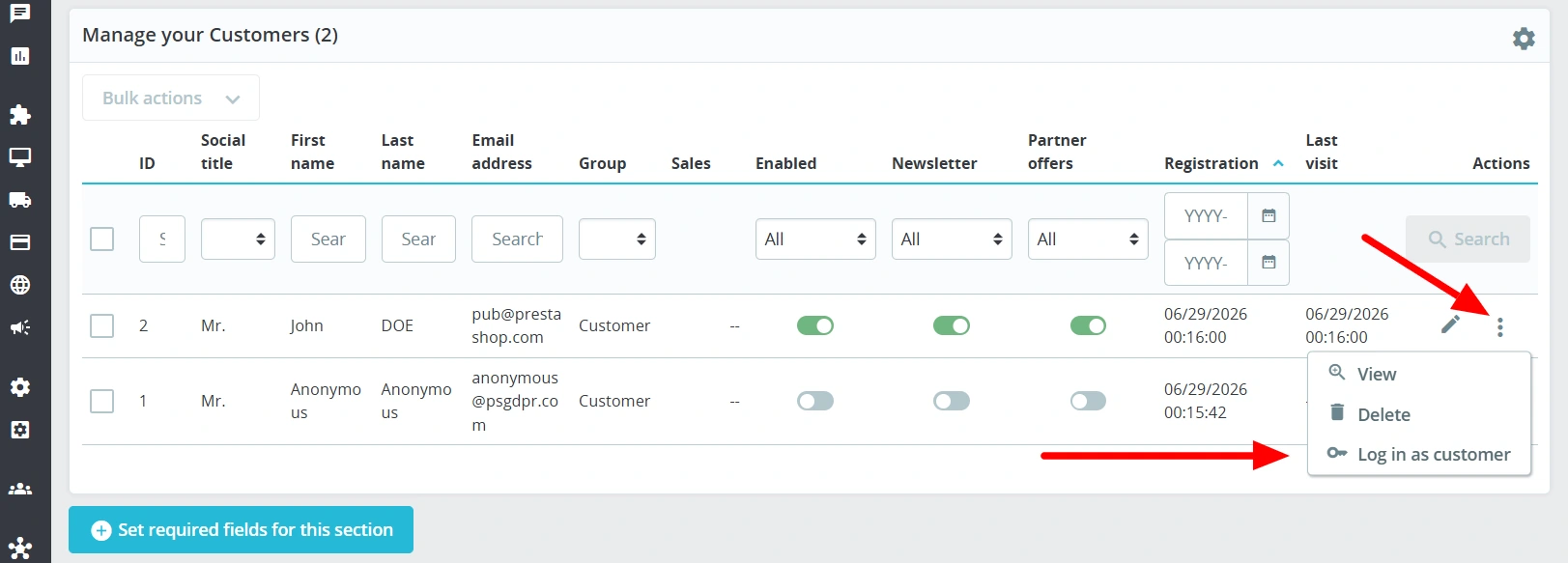1568x563 pixels.
Task: Open the Social title filter dropdown
Action: point(238,239)
